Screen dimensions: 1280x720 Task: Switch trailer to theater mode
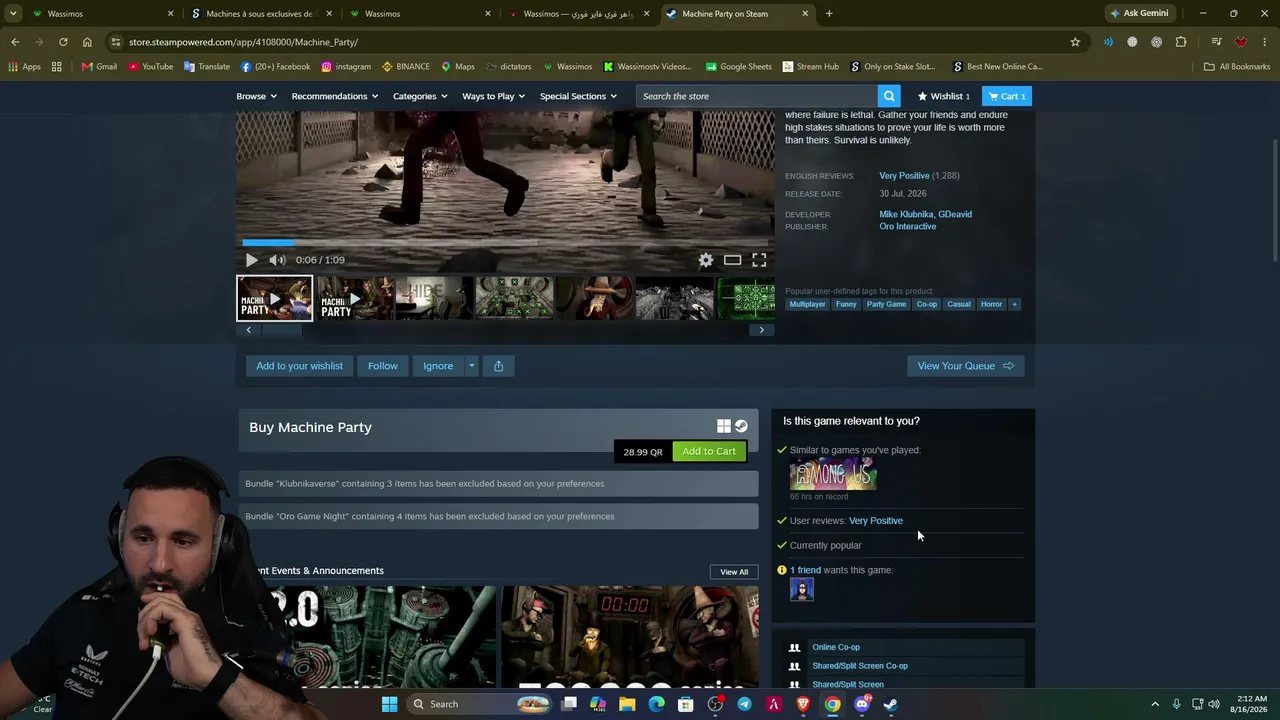(x=733, y=260)
